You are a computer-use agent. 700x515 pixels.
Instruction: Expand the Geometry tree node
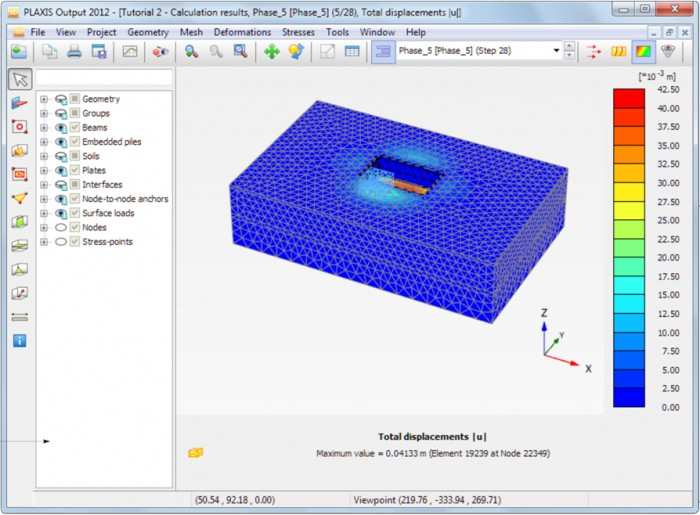(x=44, y=99)
